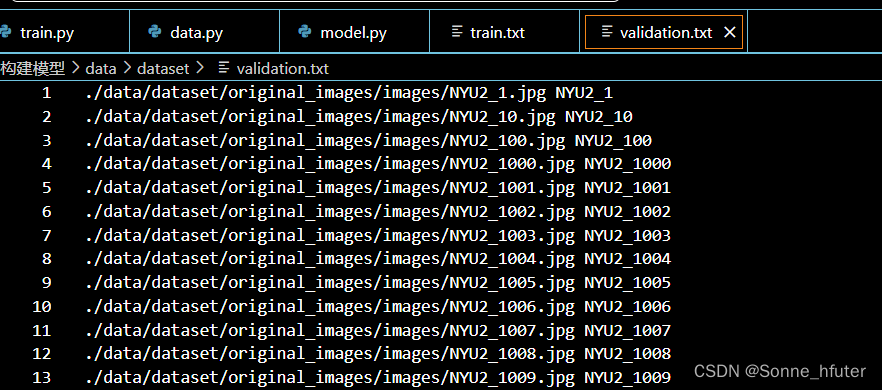Image resolution: width=882 pixels, height=390 pixels.
Task: Click line number 2 in the gutter
Action: click(46, 116)
